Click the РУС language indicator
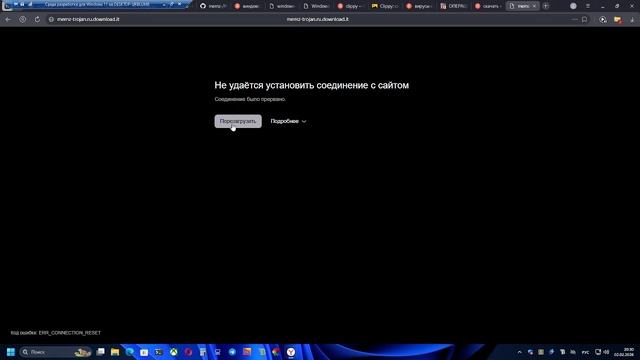Image resolution: width=640 pixels, height=360 pixels. pyautogui.click(x=585, y=352)
